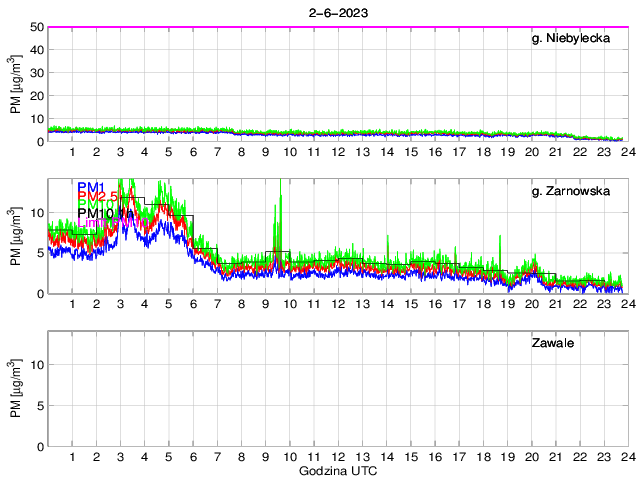Click the bottom chart PM y-axis label
The image size is (640, 480).
[15, 389]
